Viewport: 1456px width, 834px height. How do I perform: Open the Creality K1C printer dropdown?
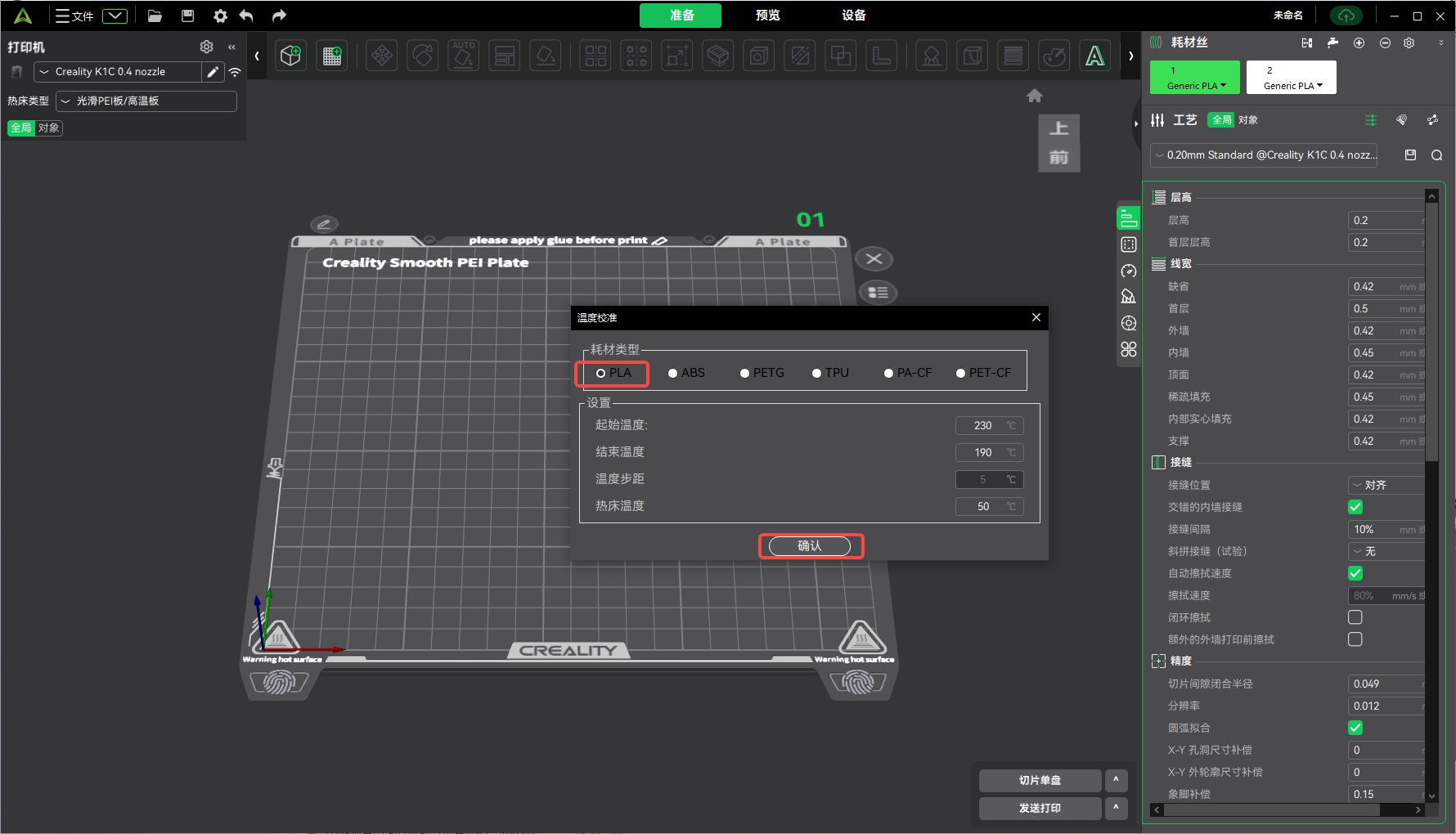click(x=117, y=72)
